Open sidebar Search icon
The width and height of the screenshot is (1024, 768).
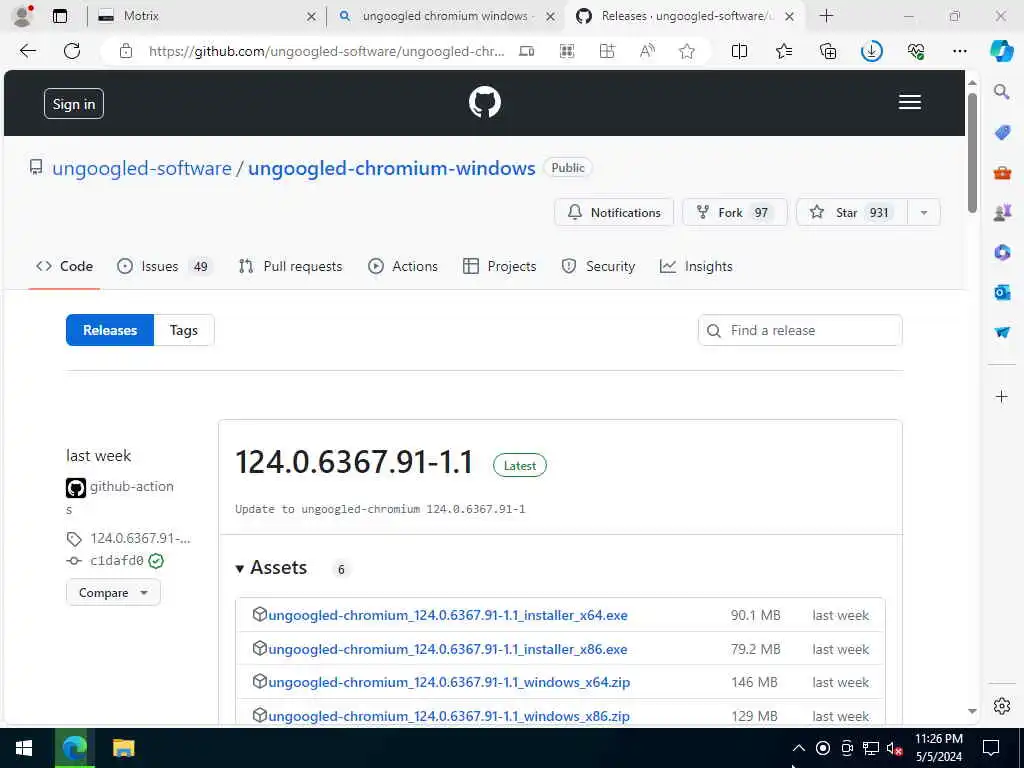tap(1001, 91)
